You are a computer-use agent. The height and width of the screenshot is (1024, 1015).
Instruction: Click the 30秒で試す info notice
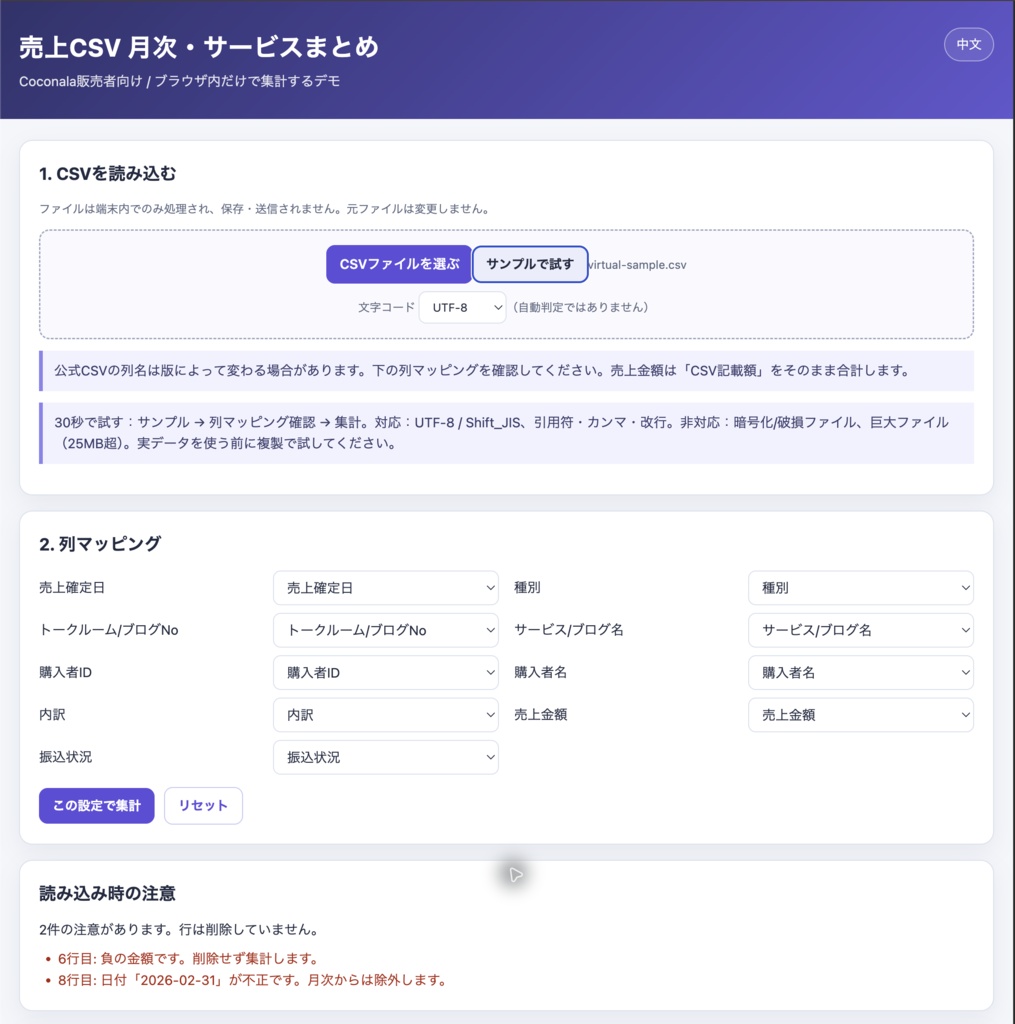click(507, 433)
